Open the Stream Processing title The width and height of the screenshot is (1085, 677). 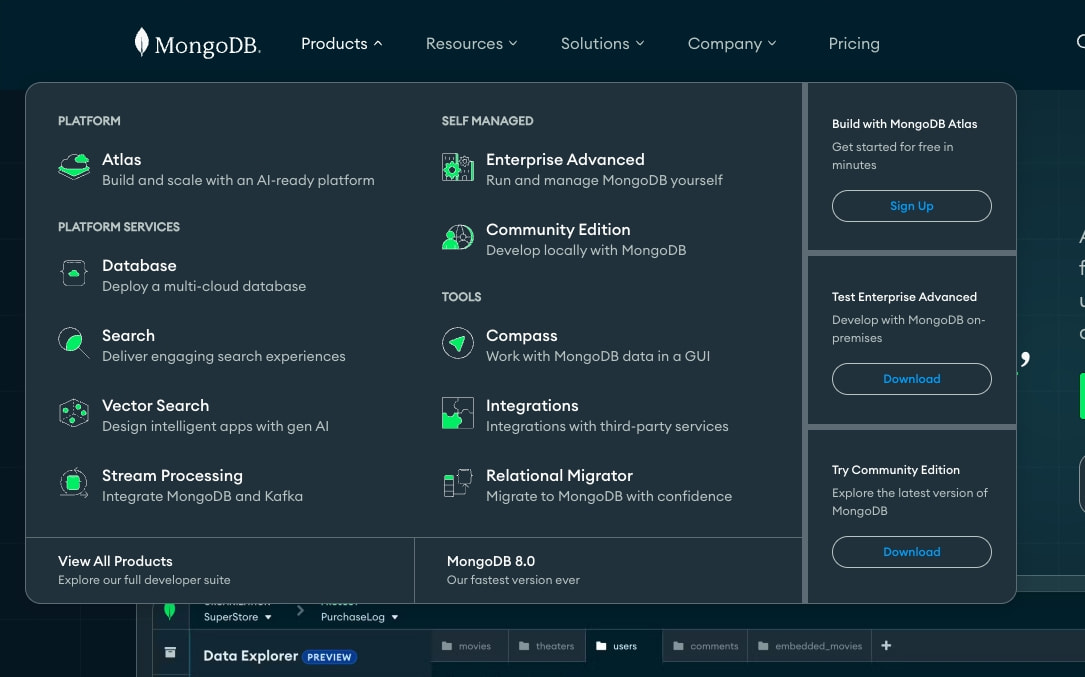tap(172, 476)
